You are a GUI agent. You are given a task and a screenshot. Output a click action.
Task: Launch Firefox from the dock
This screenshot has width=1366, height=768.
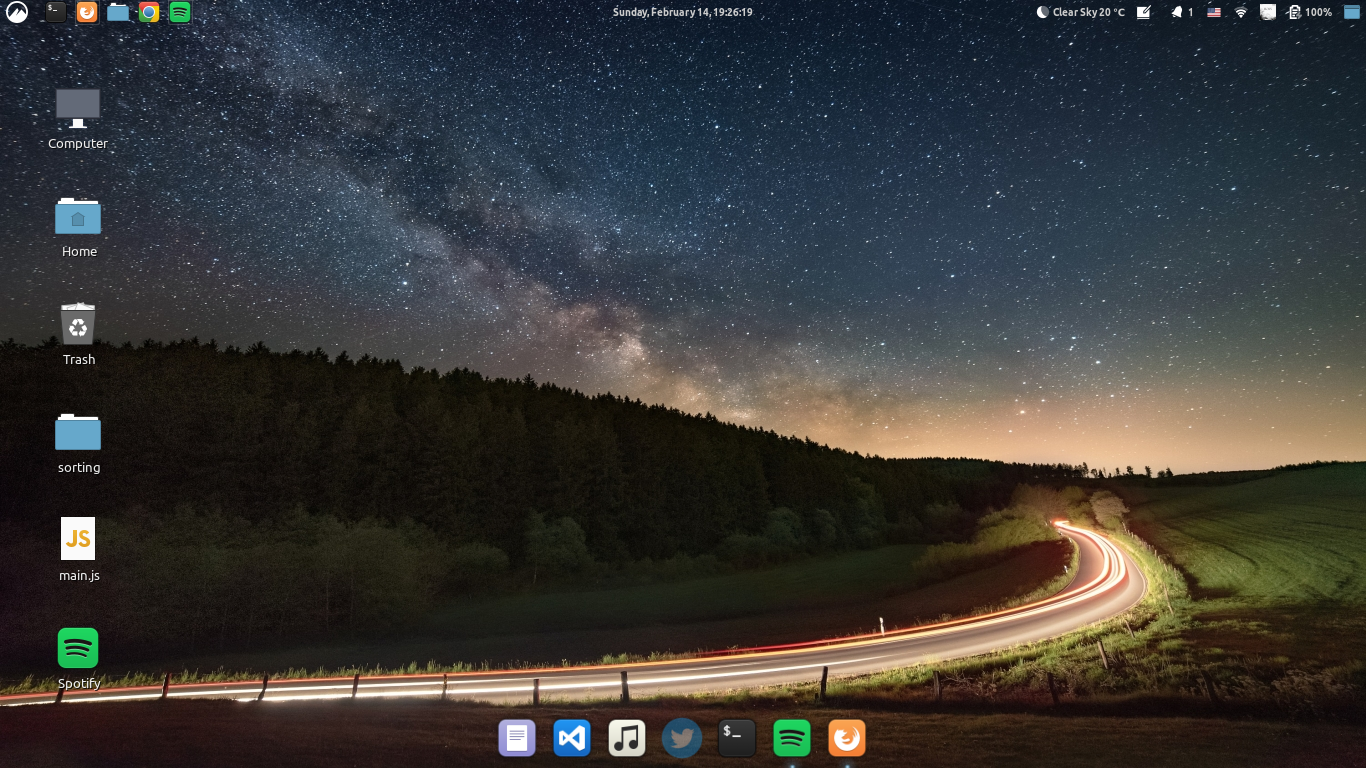tap(846, 737)
